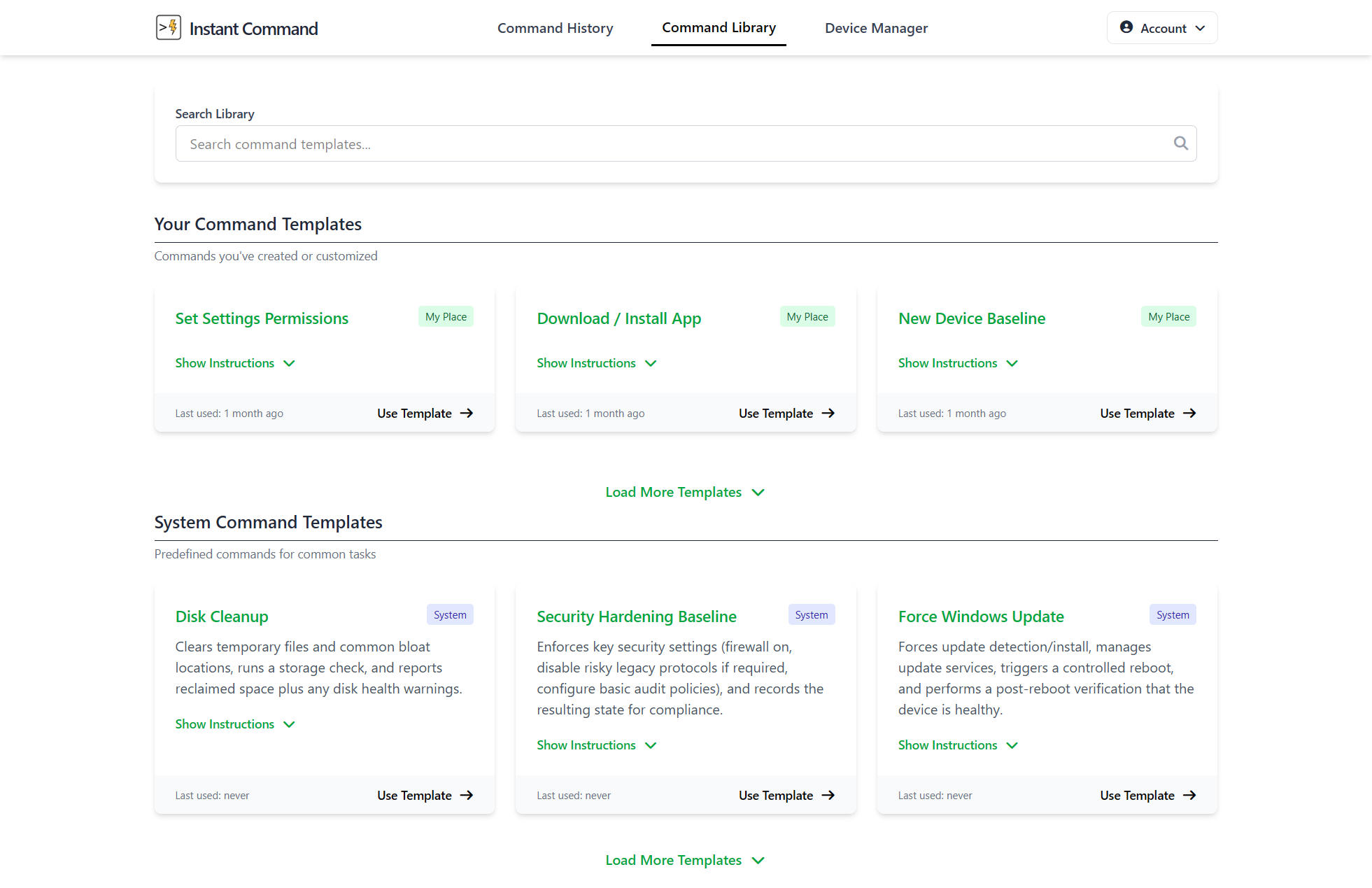The width and height of the screenshot is (1372, 888).
Task: Click the arrow icon to use Disk Cleanup template
Action: coord(466,795)
